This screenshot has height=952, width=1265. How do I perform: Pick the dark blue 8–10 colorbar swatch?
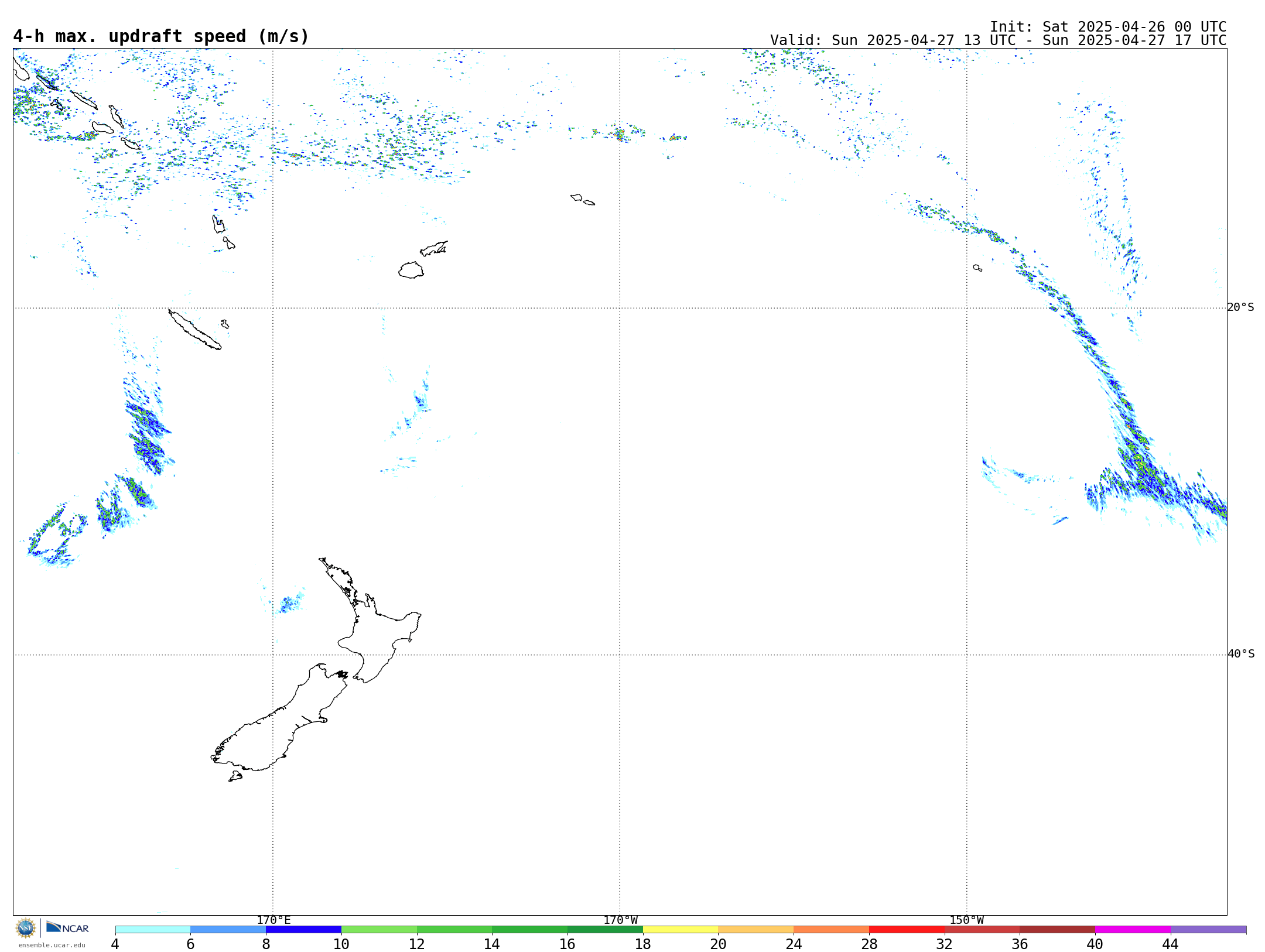click(x=304, y=930)
